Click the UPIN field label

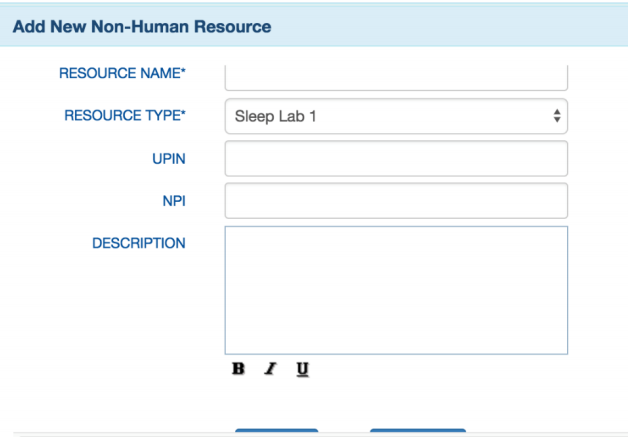167,158
